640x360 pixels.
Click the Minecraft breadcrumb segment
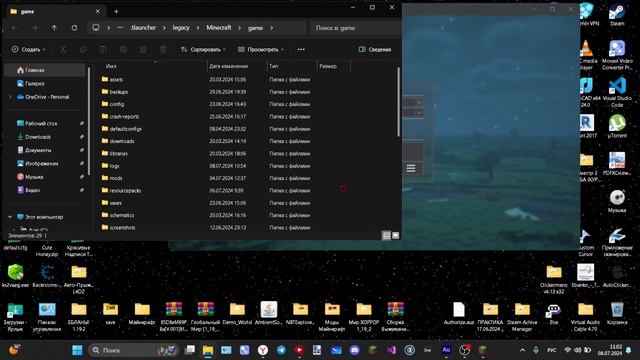(x=219, y=28)
